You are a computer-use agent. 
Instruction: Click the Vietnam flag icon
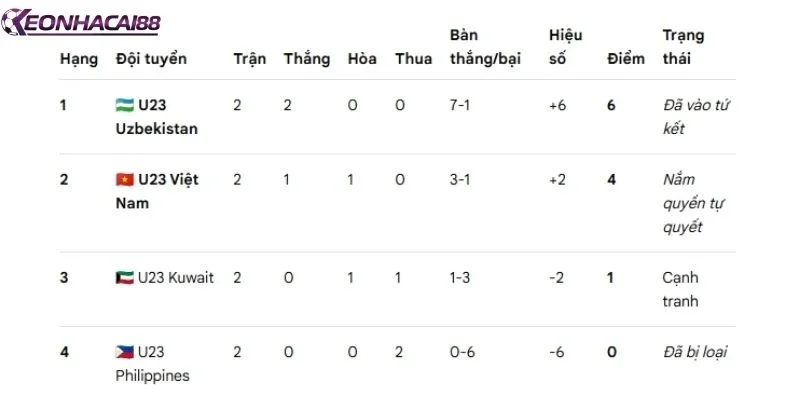(124, 180)
